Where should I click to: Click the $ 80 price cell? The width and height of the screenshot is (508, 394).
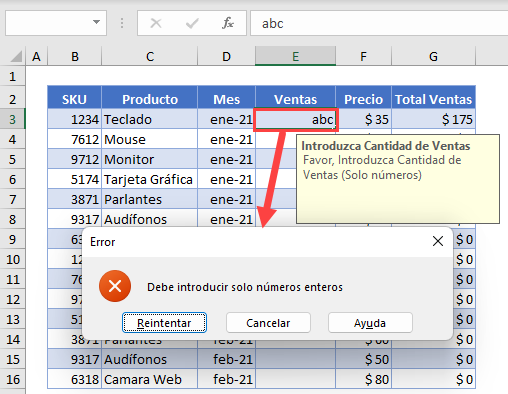[x=363, y=379]
